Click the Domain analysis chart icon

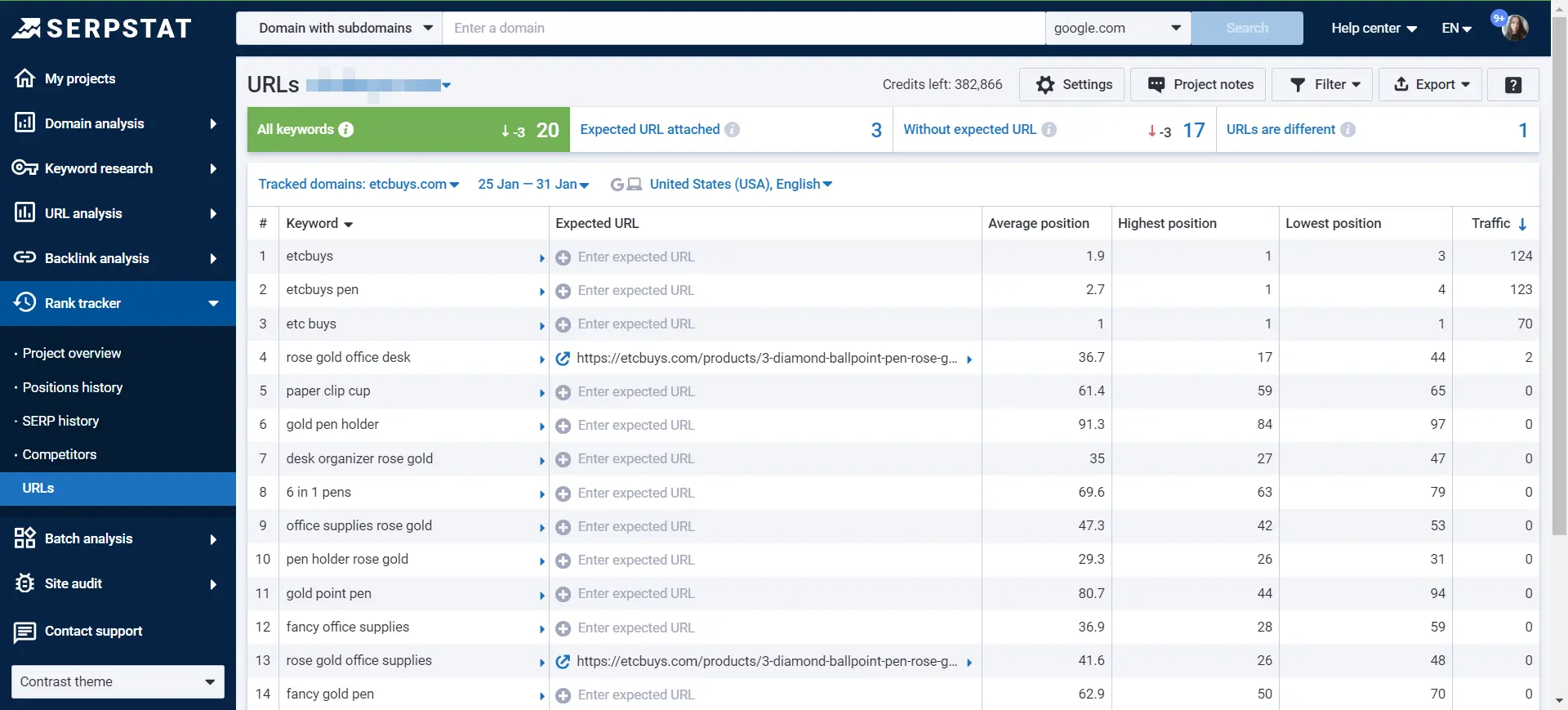[x=24, y=123]
